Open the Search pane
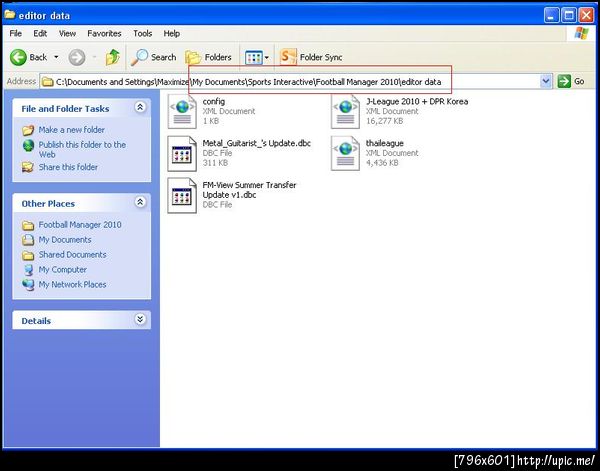 (153, 57)
